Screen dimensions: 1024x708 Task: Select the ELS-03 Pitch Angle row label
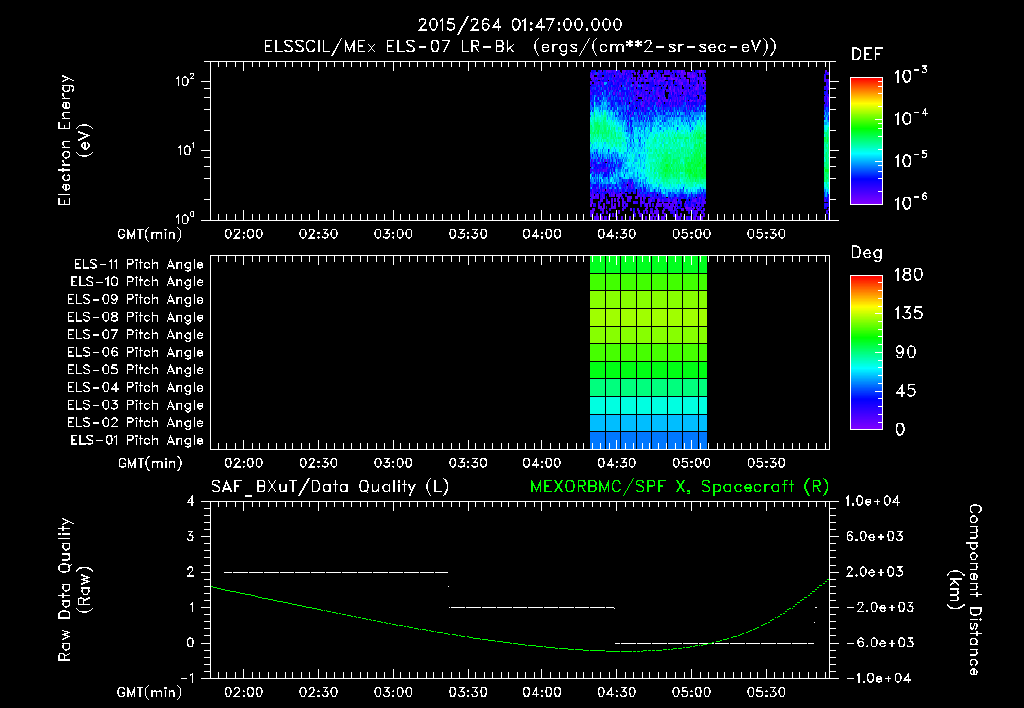click(135, 406)
